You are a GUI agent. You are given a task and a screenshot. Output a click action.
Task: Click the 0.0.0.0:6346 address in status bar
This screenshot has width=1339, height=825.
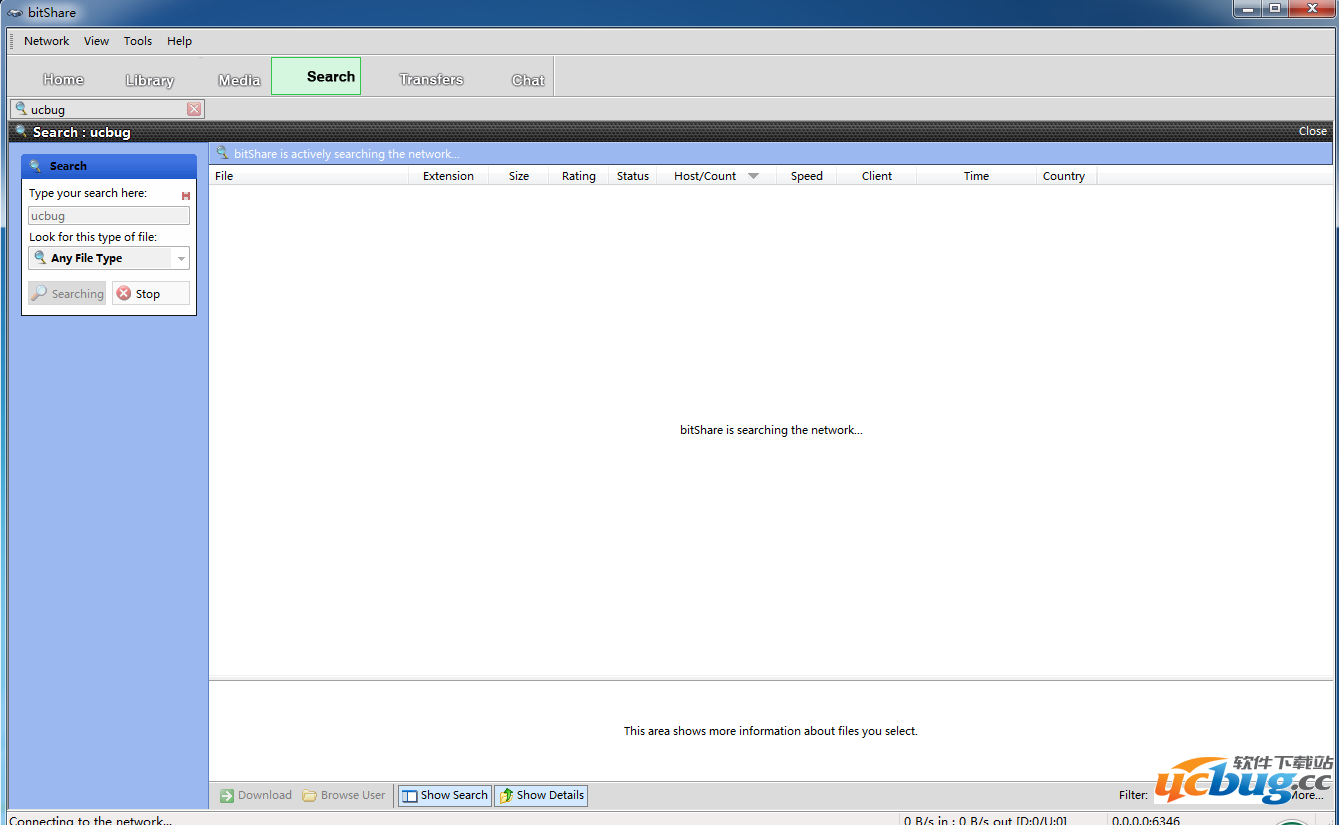tap(1146, 820)
